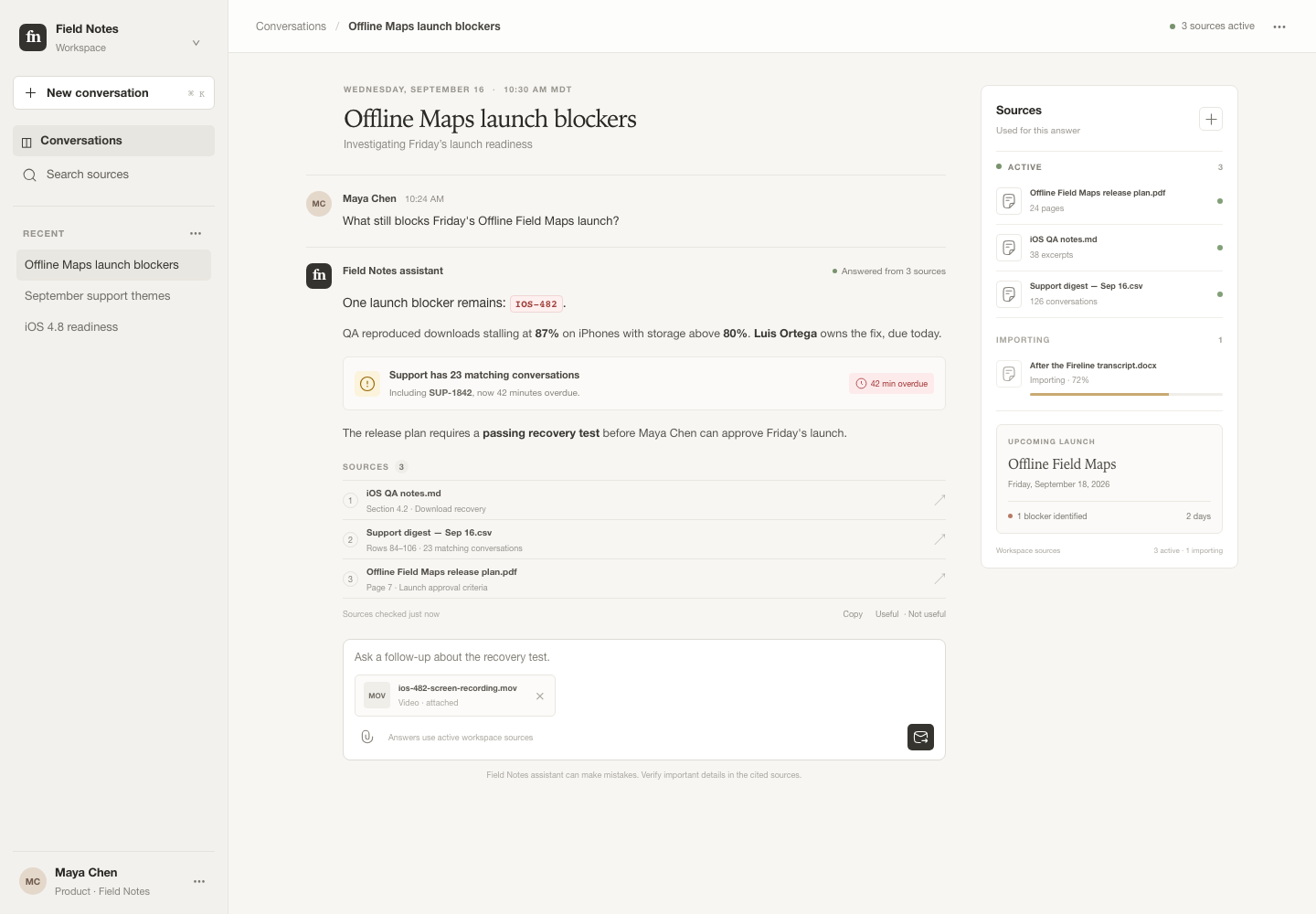Screen dimensions: 1316x914
Task: Add a new source with plus button
Action: [x=1211, y=119]
